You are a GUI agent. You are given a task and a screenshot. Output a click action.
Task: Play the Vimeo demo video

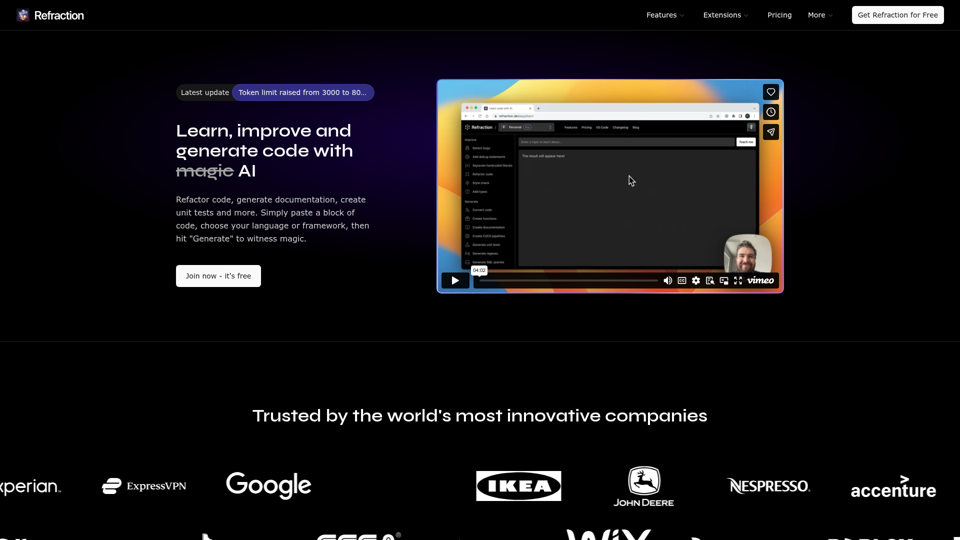point(455,280)
